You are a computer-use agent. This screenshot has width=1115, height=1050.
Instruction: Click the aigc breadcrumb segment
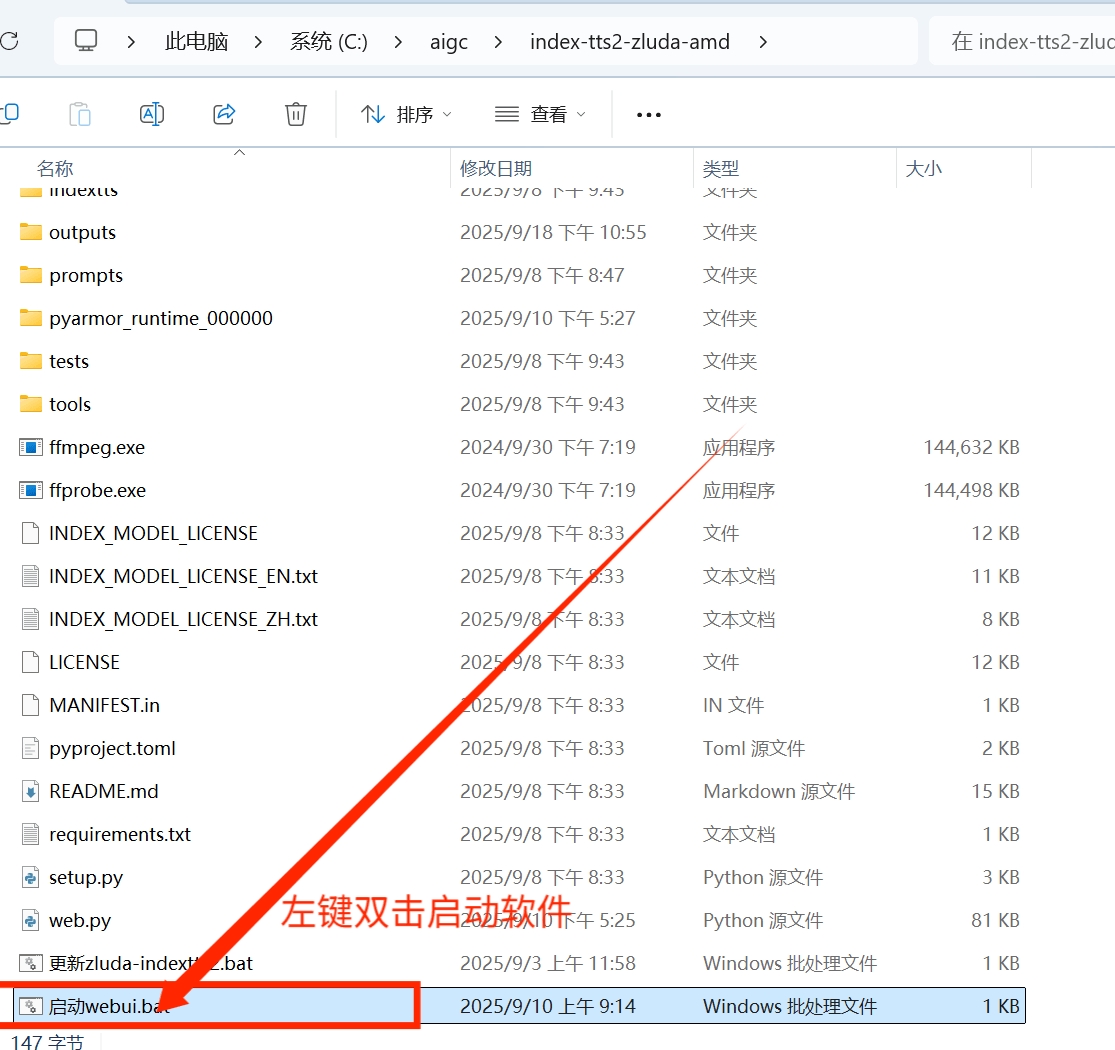(x=449, y=42)
